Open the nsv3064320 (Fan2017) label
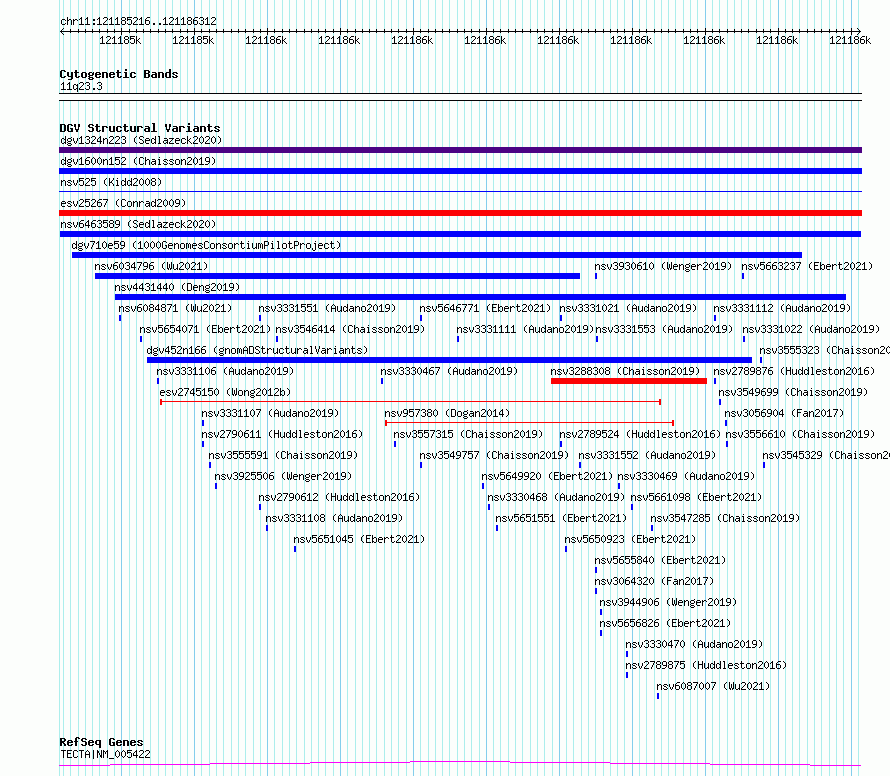890x776 pixels. (x=654, y=581)
